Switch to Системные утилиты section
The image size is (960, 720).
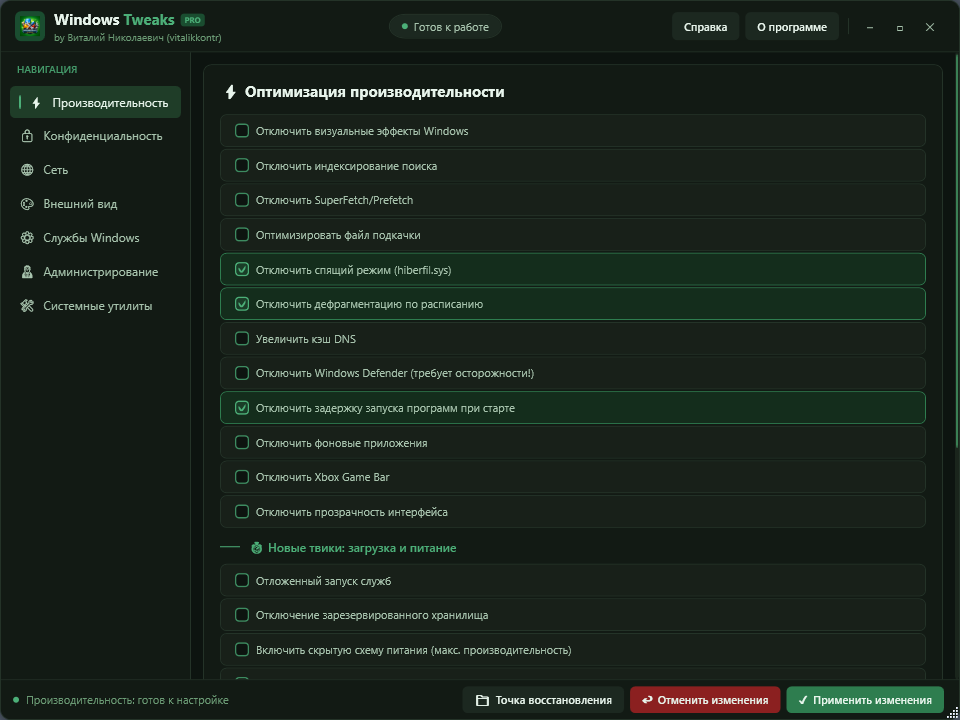point(96,306)
